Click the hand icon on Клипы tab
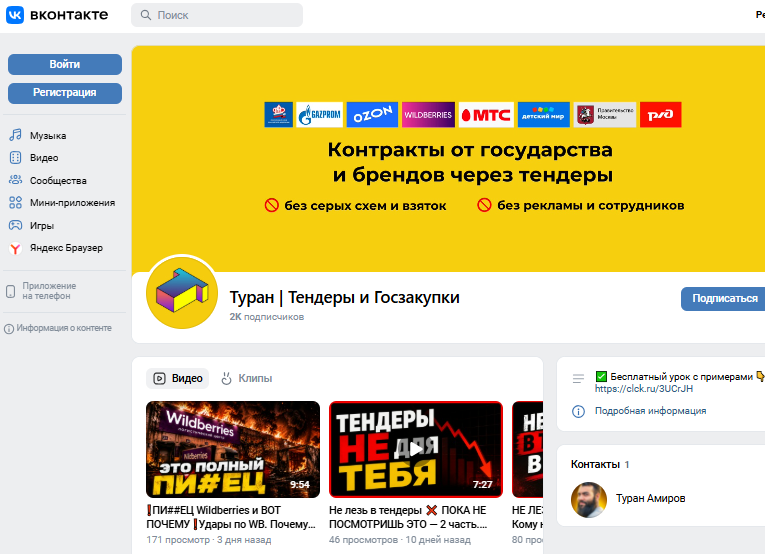The height and width of the screenshot is (554, 765). (226, 378)
